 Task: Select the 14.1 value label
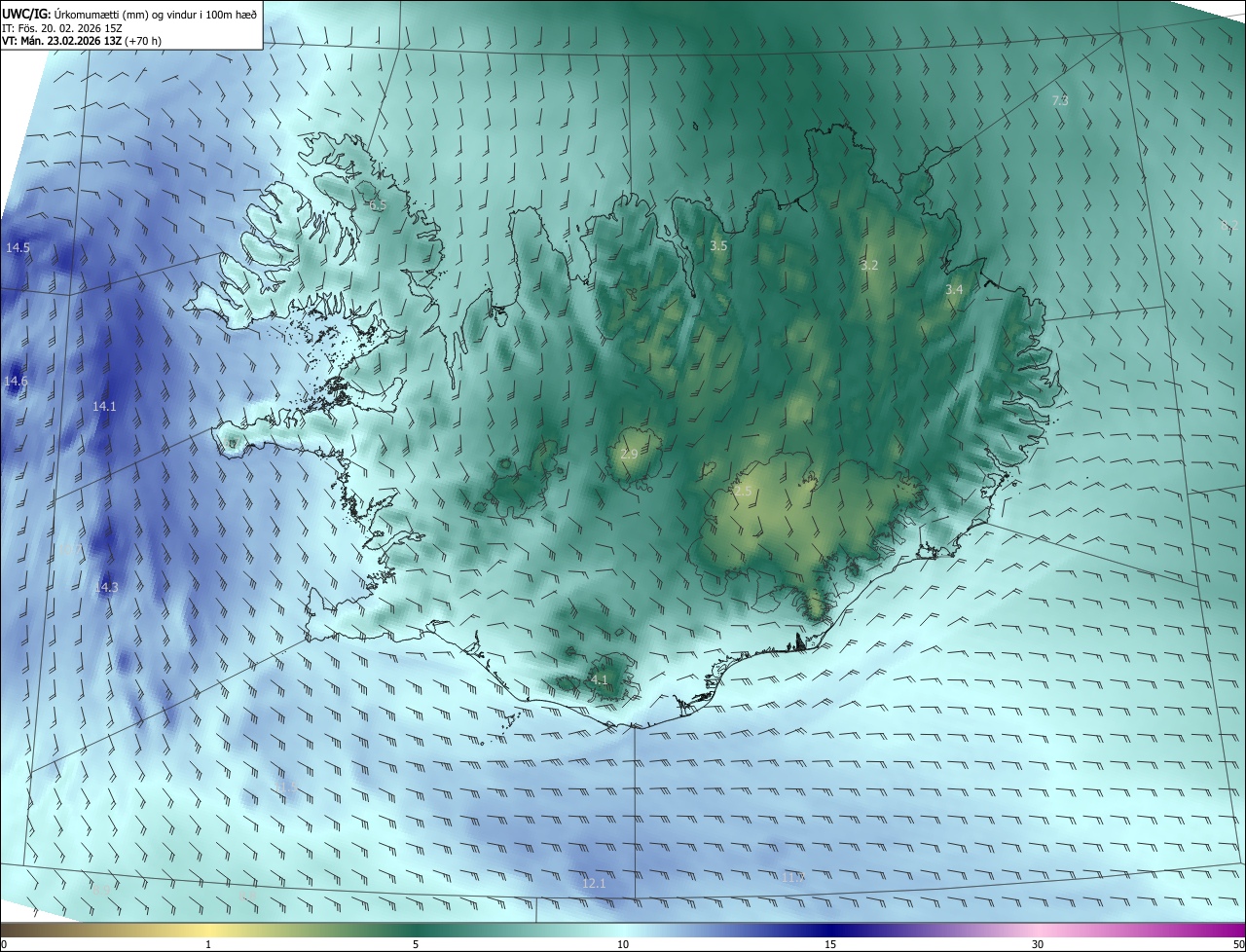coord(104,407)
